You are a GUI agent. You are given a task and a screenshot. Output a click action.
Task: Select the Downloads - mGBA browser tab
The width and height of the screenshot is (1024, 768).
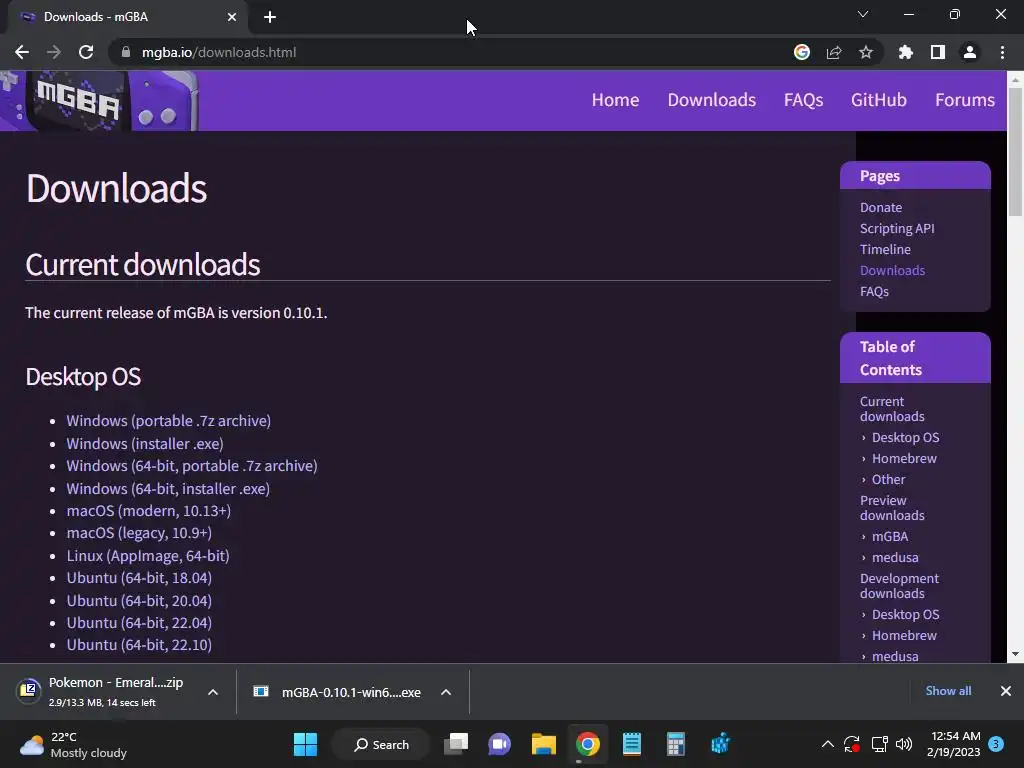(127, 17)
